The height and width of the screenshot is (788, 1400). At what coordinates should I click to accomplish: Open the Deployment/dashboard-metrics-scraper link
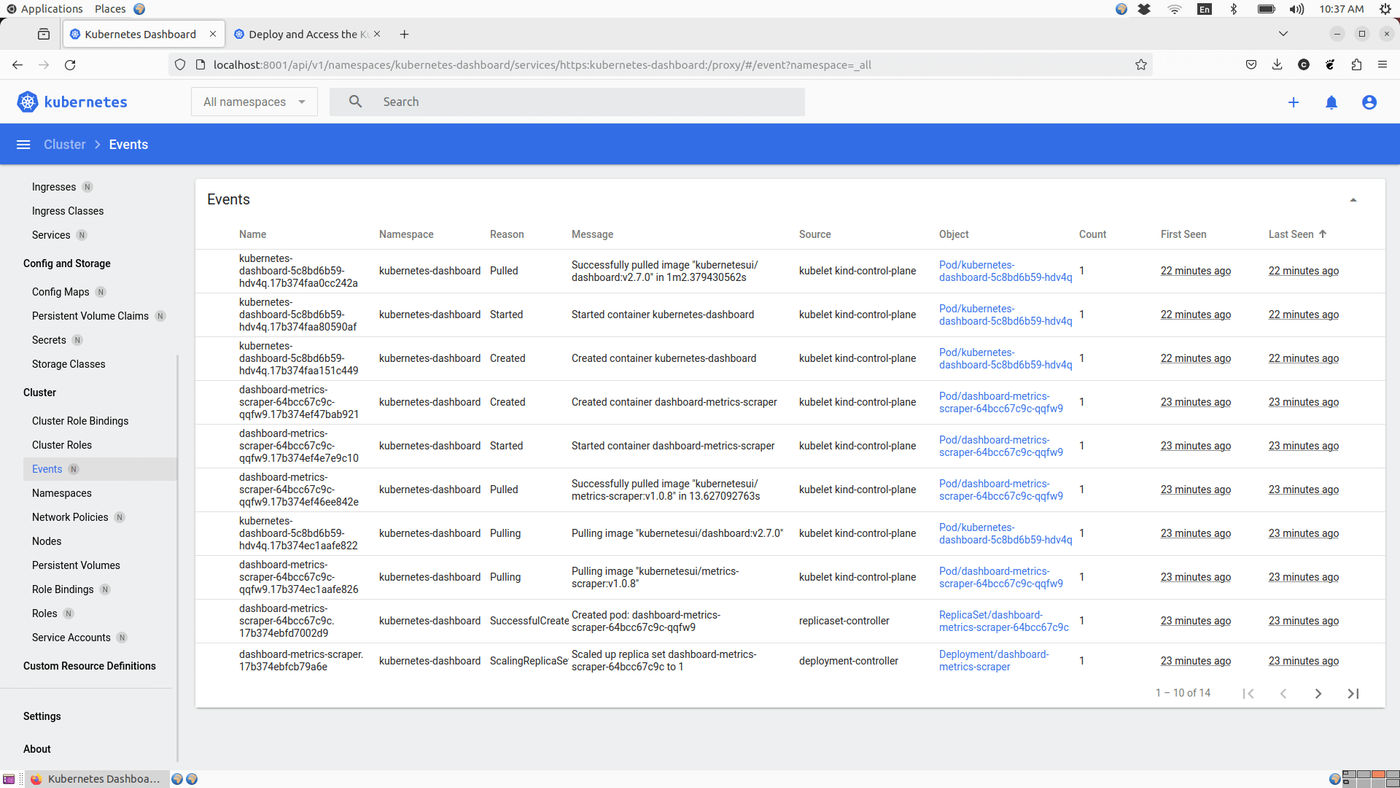pyautogui.click(x=994, y=661)
